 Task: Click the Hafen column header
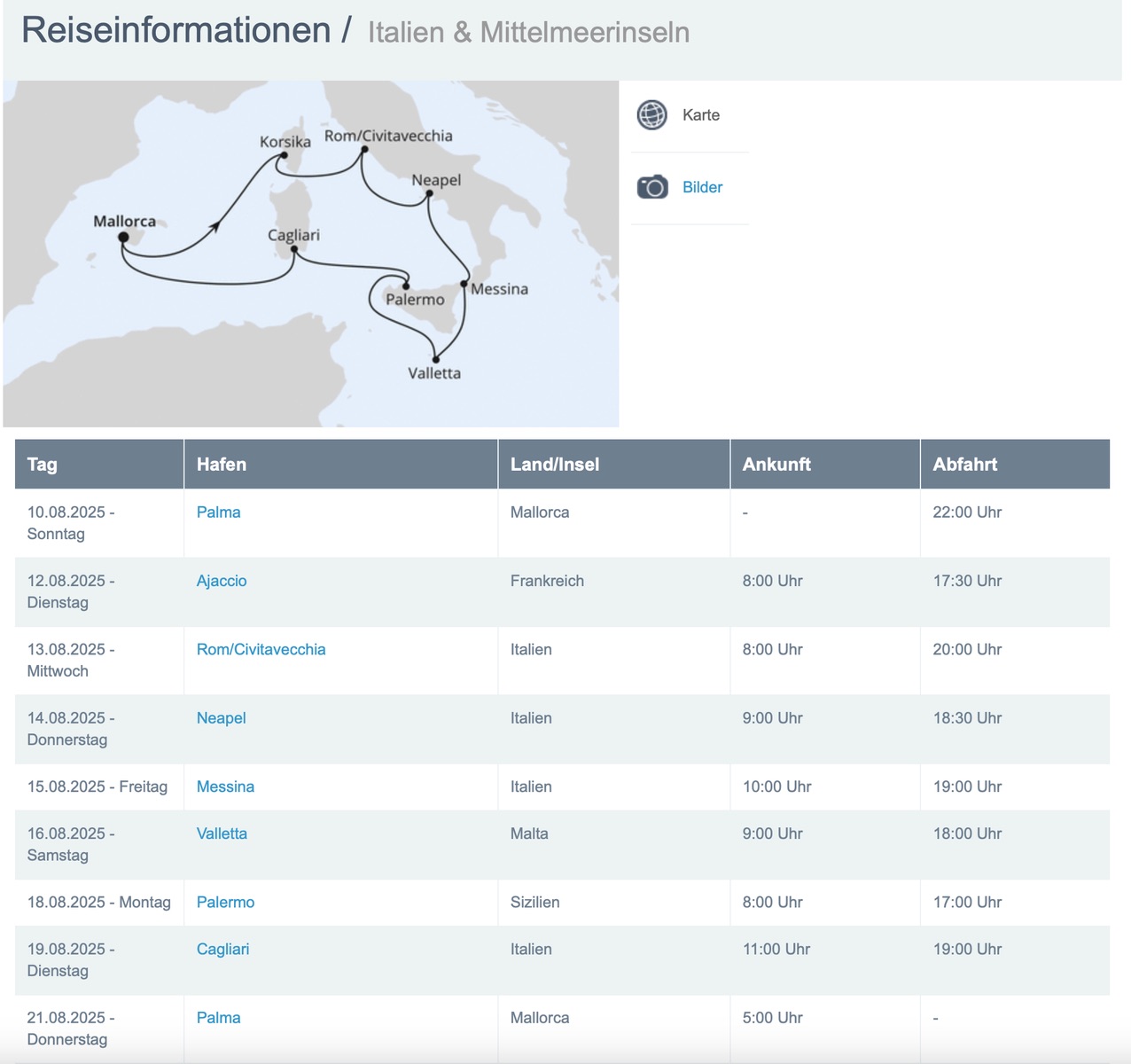(x=222, y=465)
